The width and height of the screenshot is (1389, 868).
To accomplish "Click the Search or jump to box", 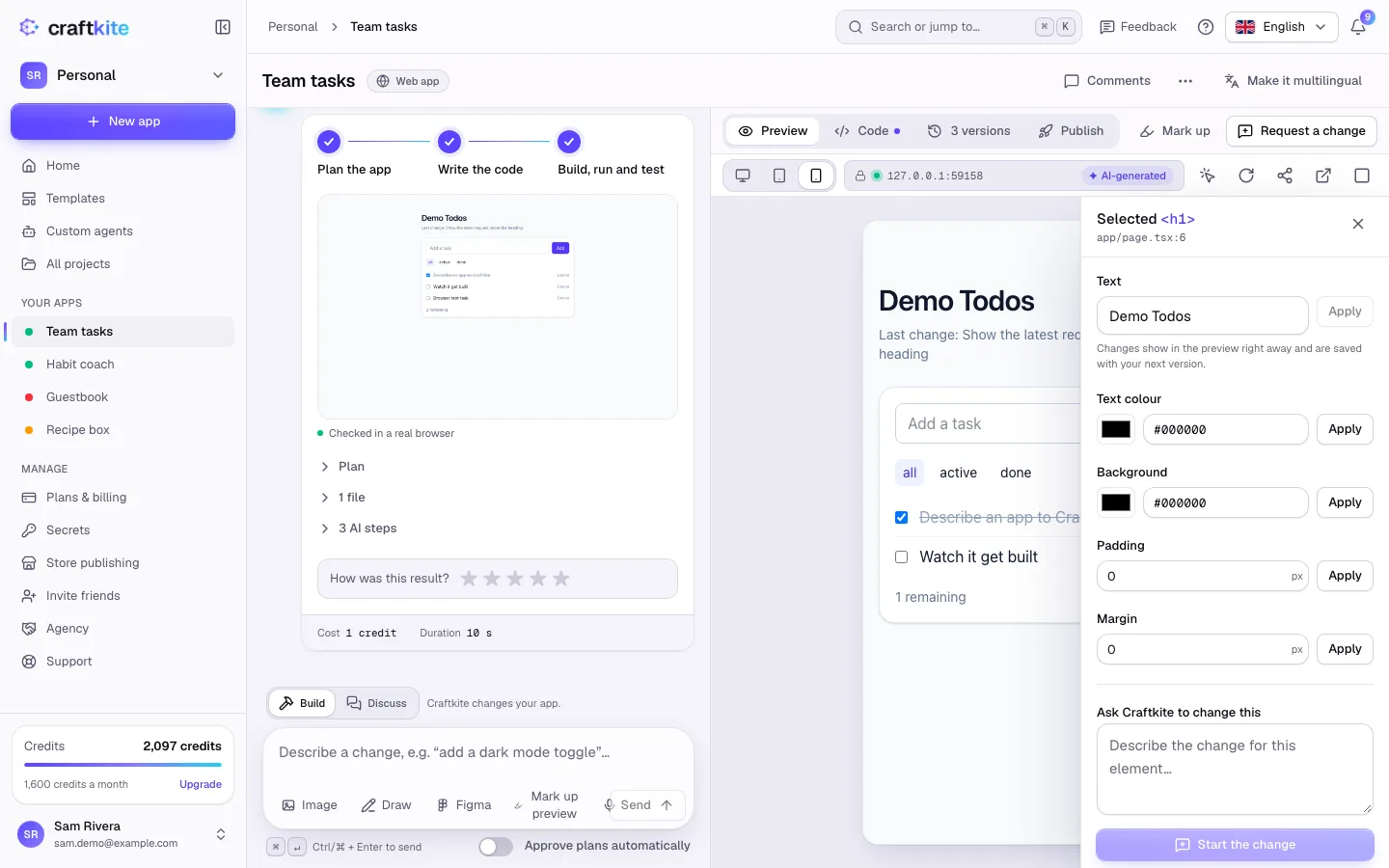I will (x=959, y=27).
